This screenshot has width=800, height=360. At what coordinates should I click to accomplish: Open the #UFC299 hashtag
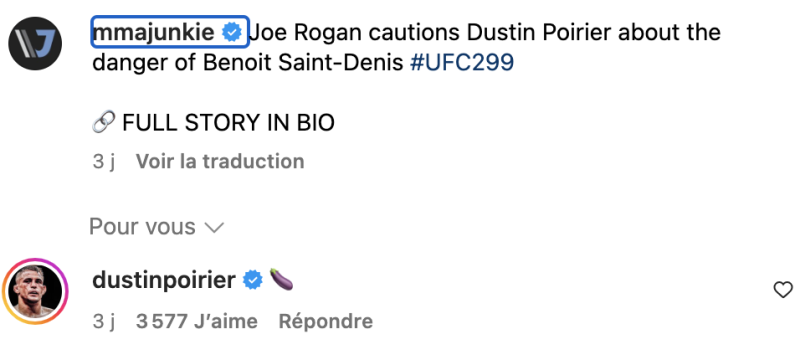point(462,63)
